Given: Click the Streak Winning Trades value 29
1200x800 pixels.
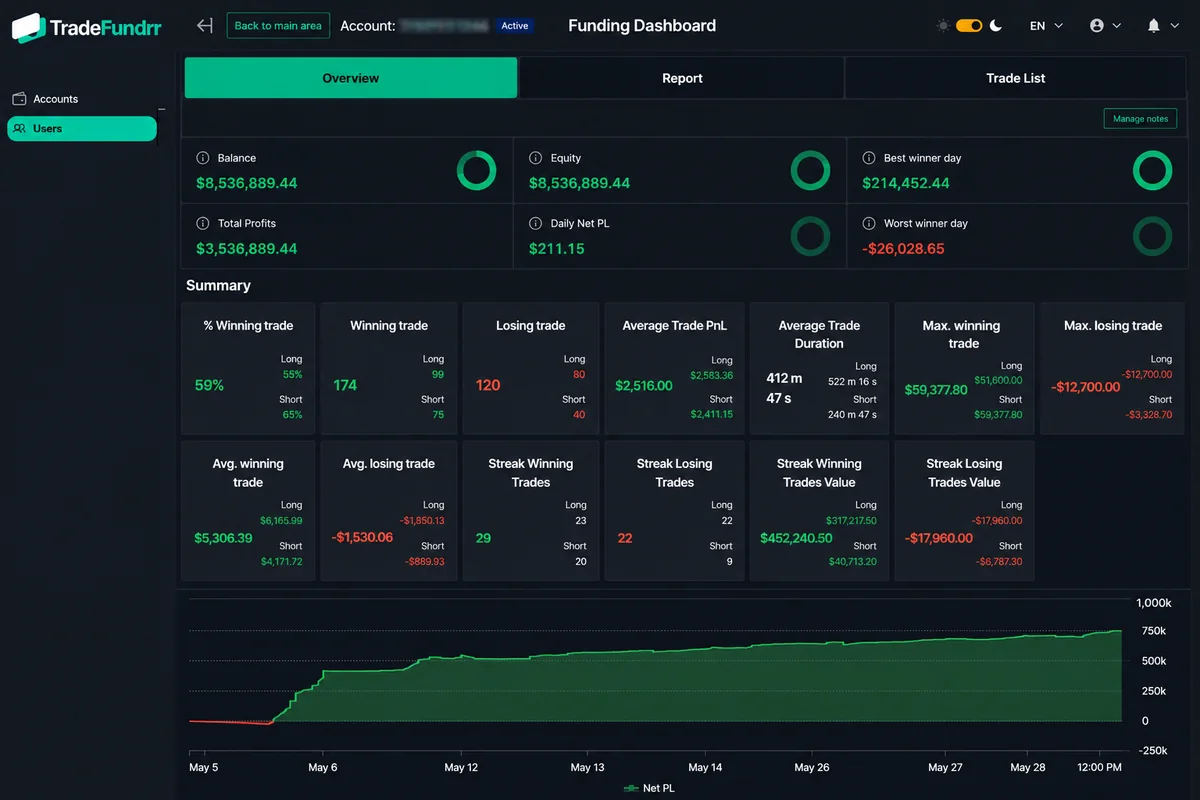Looking at the screenshot, I should [x=483, y=538].
